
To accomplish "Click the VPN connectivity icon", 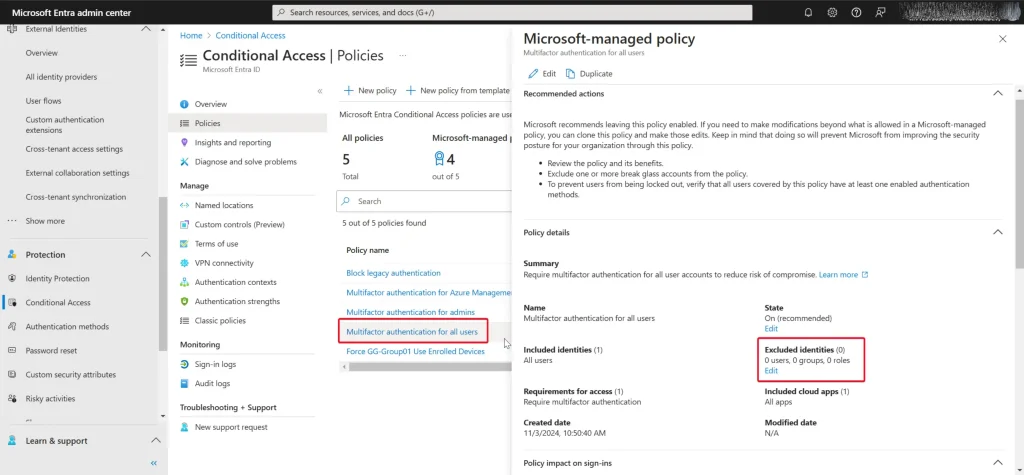I will [x=184, y=263].
